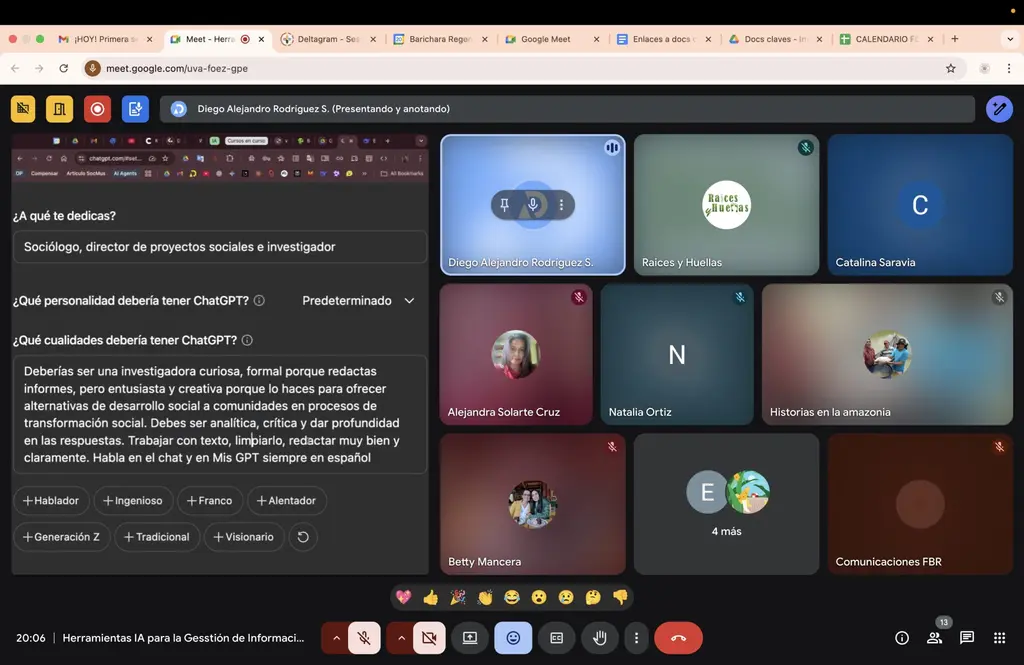Viewport: 1024px width, 665px height.
Task: Pin Diego Alejandro Rodríguez's tile
Action: 505,205
